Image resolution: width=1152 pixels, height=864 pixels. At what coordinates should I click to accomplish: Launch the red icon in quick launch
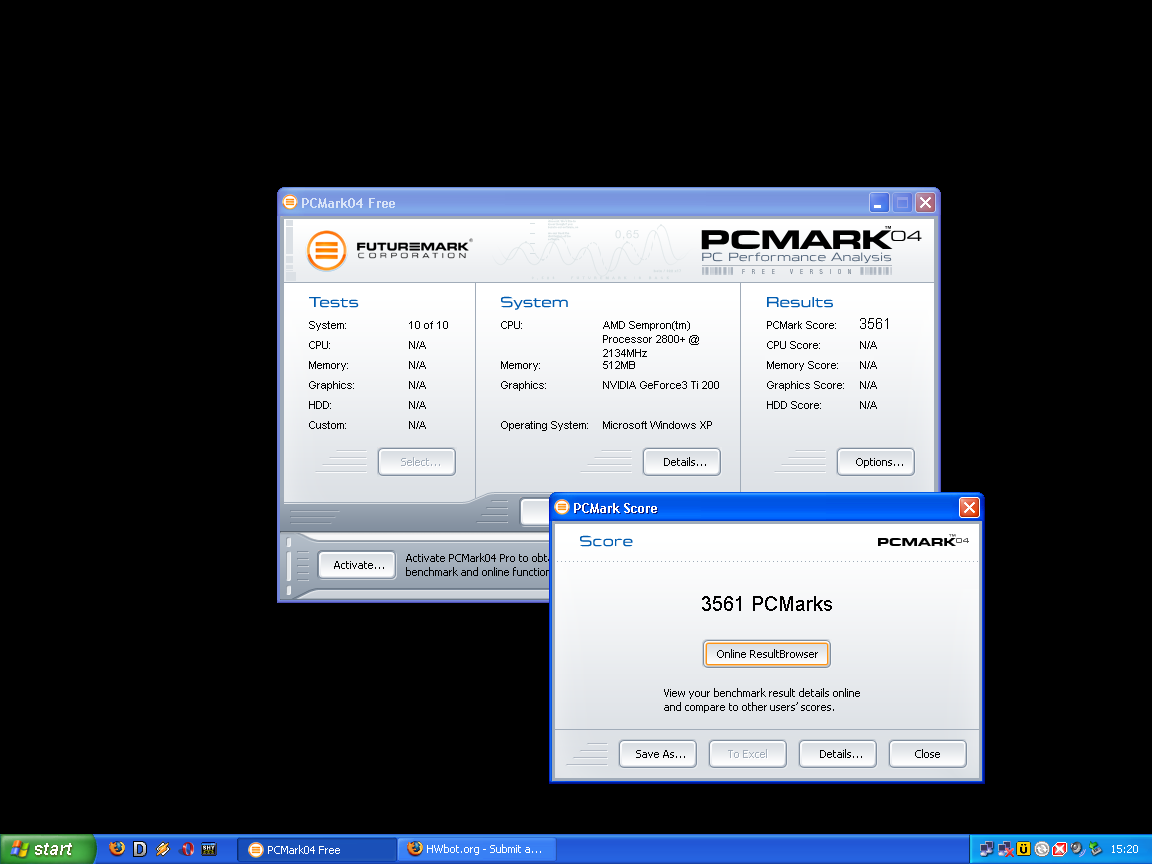point(187,849)
